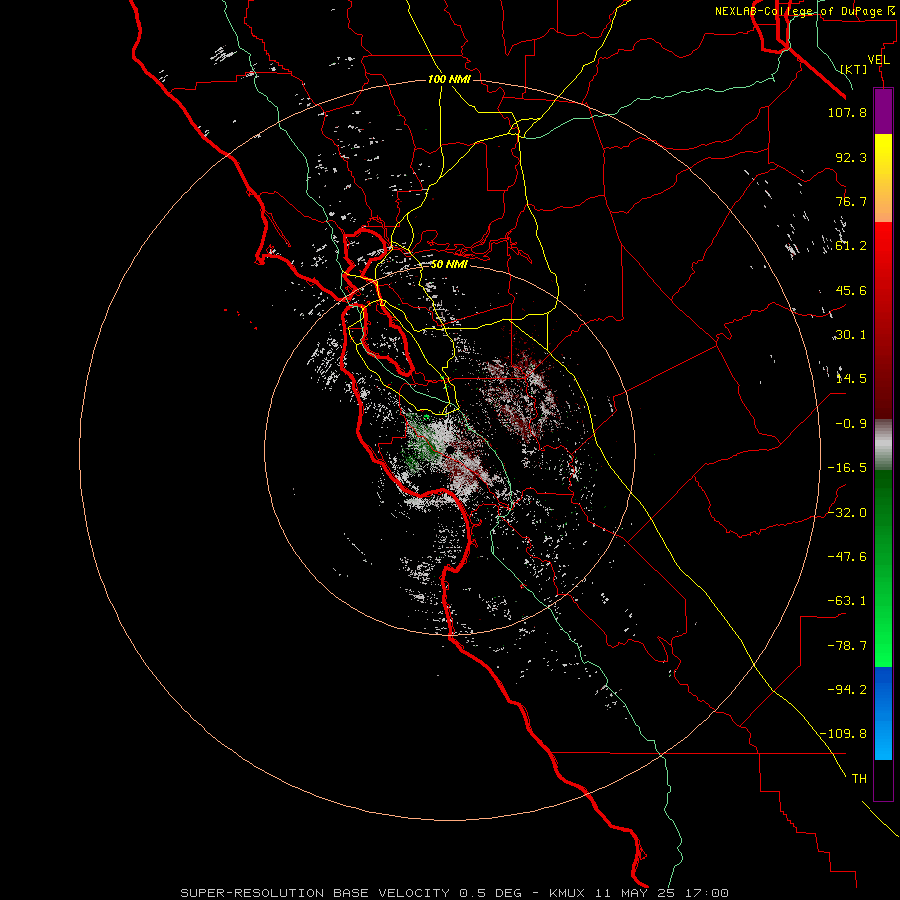
Task: Click the SUPER-RESOLUTION BASE VELOCITY caption text
Action: [x=315, y=893]
